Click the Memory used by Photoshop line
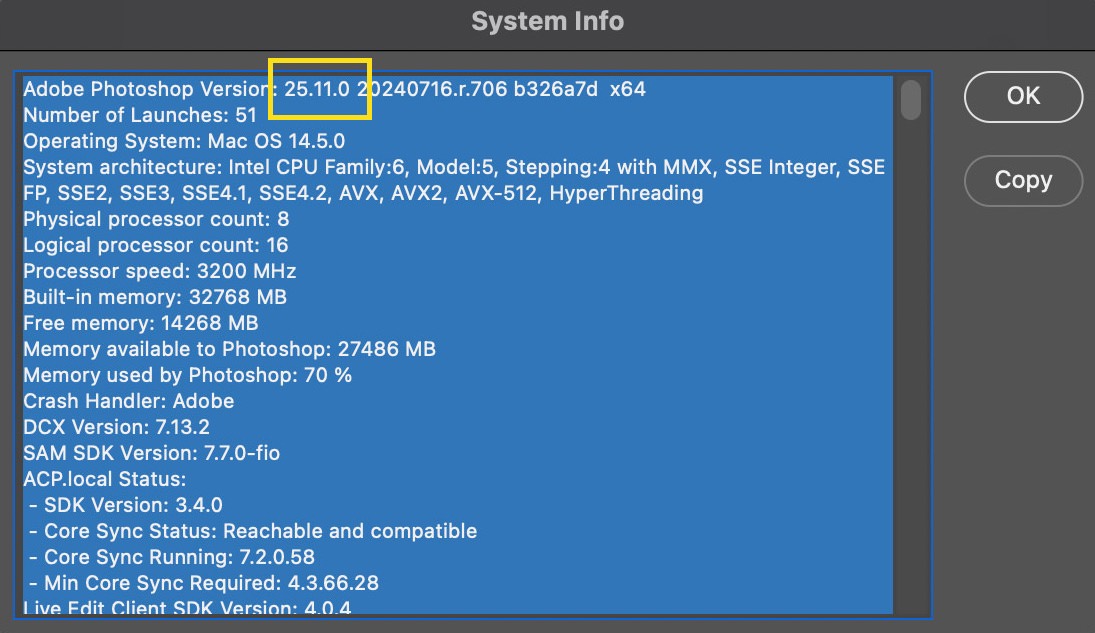The height and width of the screenshot is (633, 1095). (x=188, y=375)
